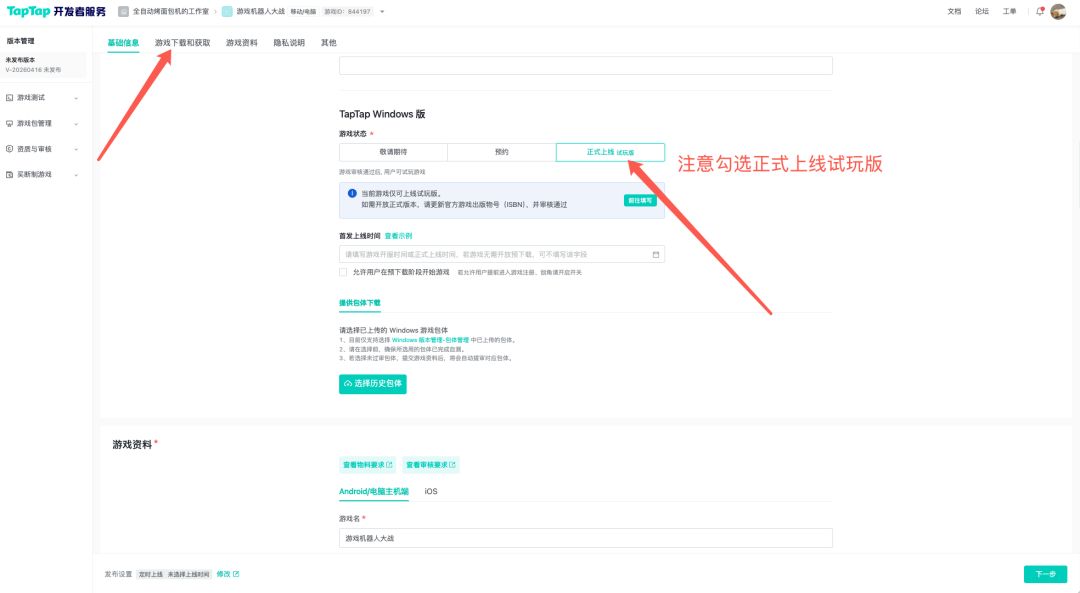Switch to the 游戏资料 tab
This screenshot has width=1080, height=593.
[x=242, y=43]
